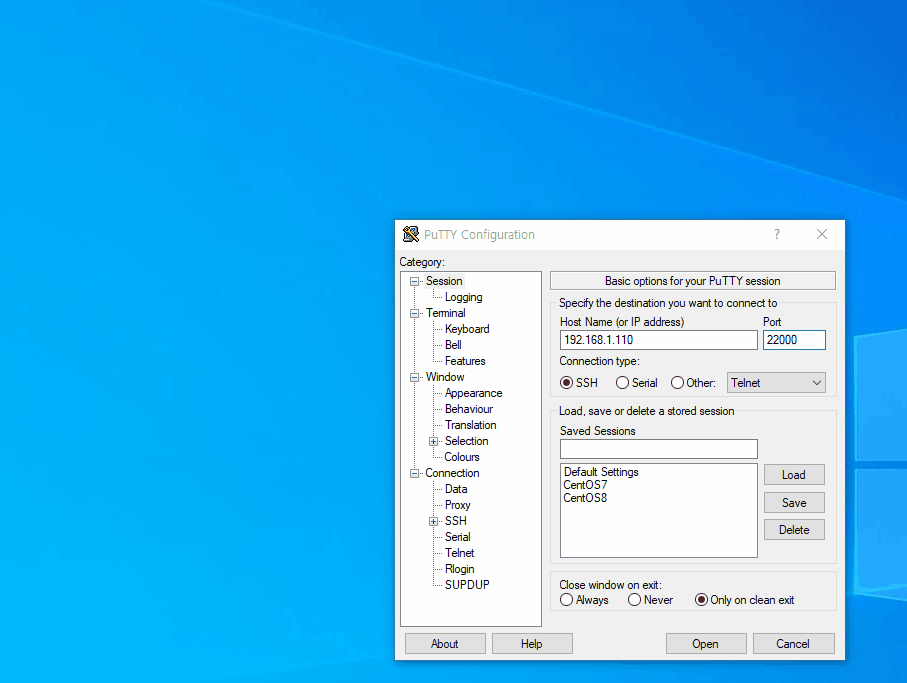Click the Host Name input field
This screenshot has height=683, width=907.
coord(658,340)
